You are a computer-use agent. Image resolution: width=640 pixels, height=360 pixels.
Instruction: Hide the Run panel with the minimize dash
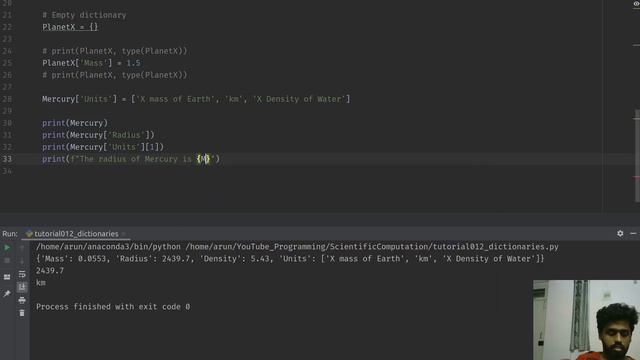tap(633, 233)
